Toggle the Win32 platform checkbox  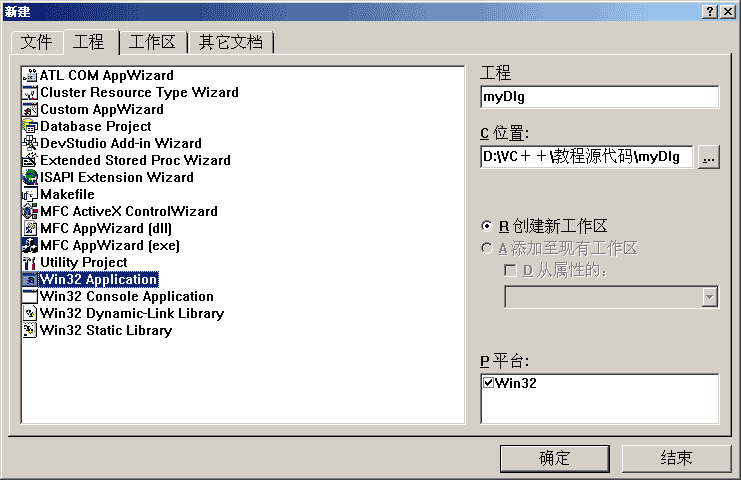489,383
